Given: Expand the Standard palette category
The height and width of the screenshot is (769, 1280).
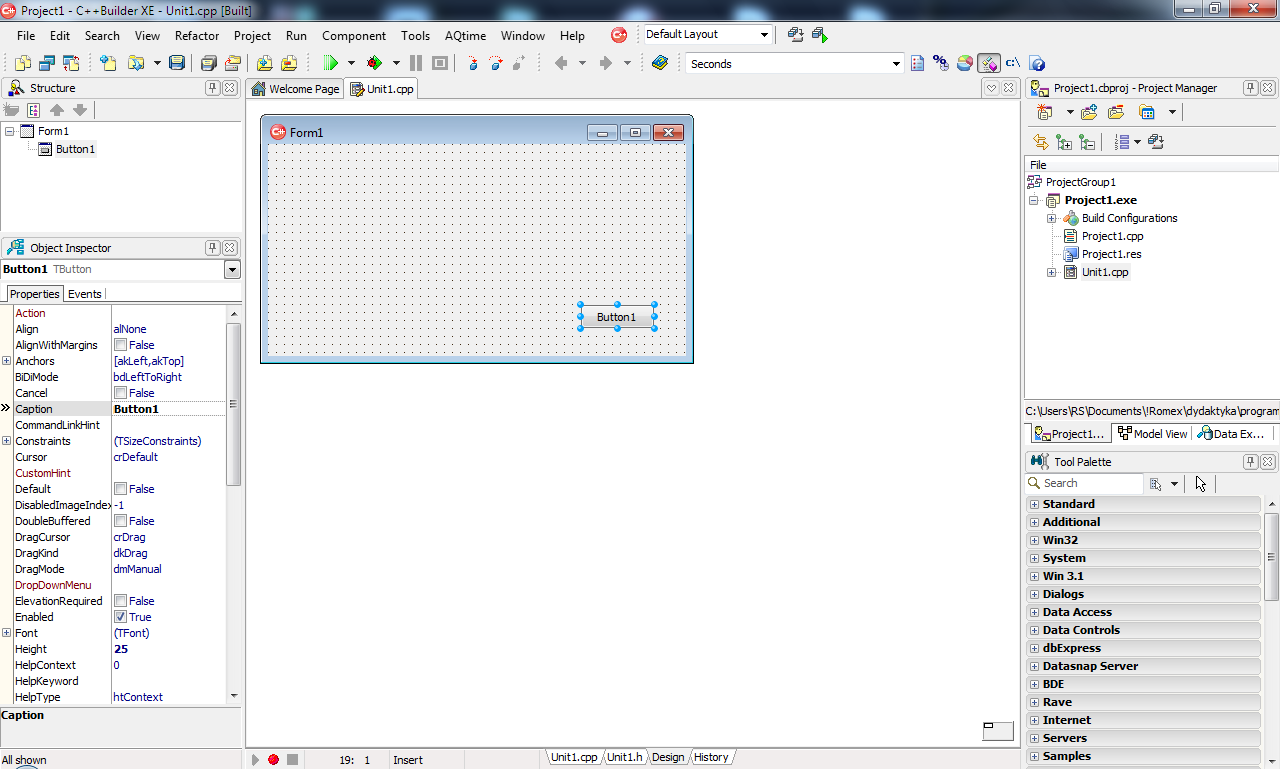Looking at the screenshot, I should click(1035, 504).
